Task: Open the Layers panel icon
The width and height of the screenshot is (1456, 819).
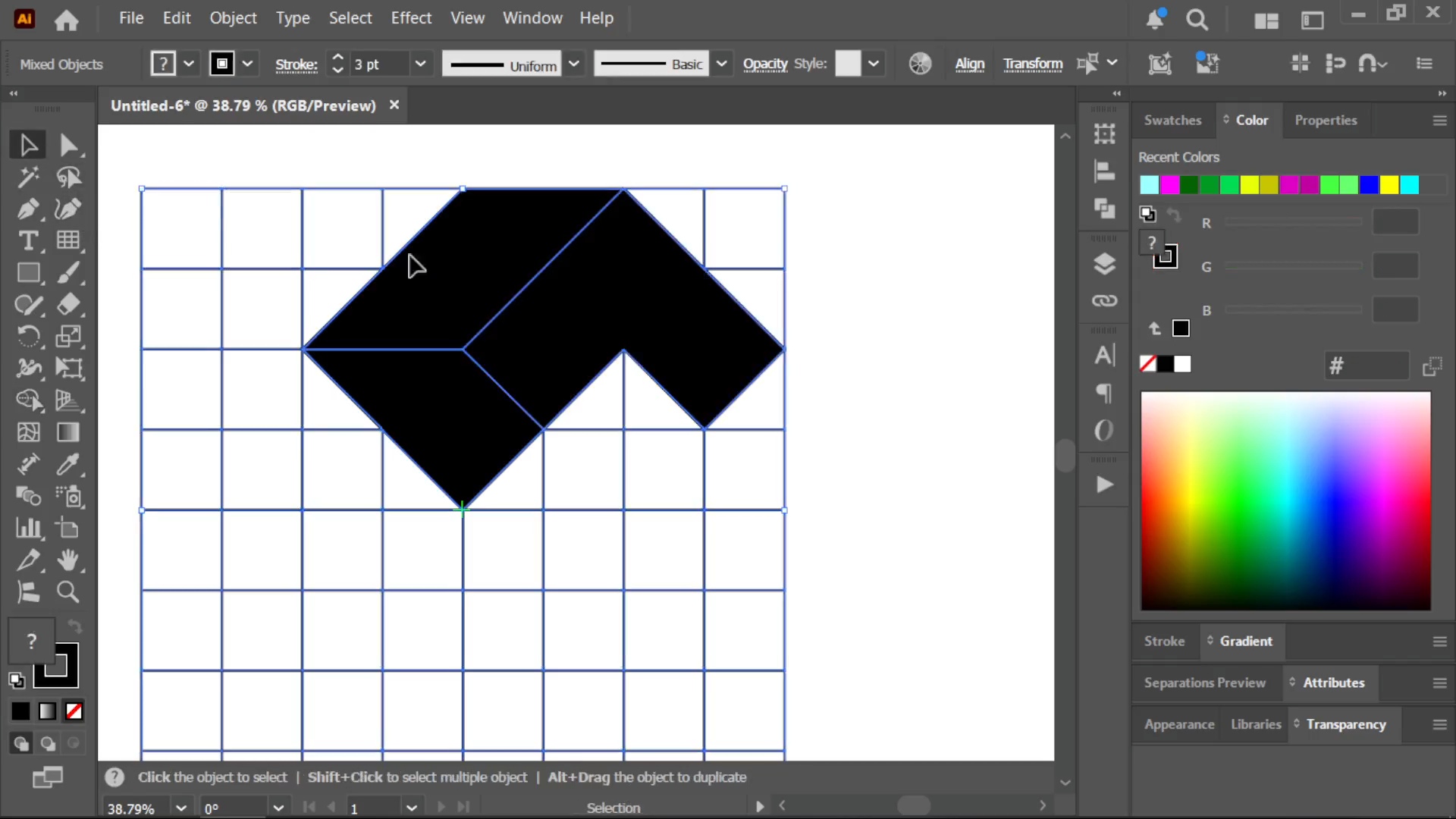Action: point(1104,264)
